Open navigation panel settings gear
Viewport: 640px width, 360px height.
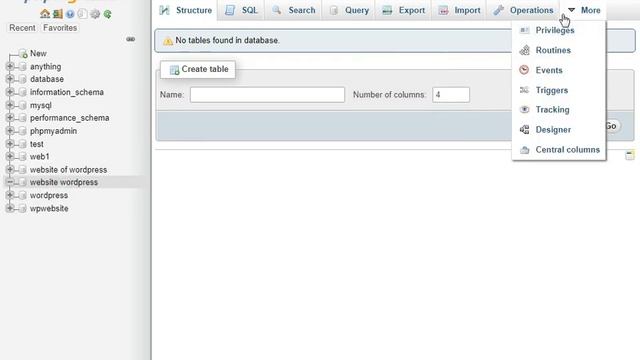95,14
